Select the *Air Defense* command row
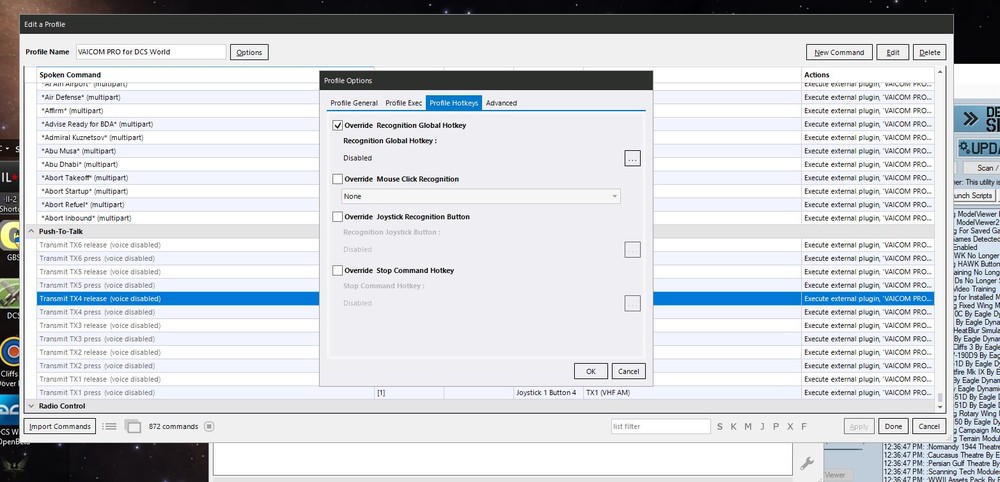This screenshot has width=1000, height=482. [485, 97]
